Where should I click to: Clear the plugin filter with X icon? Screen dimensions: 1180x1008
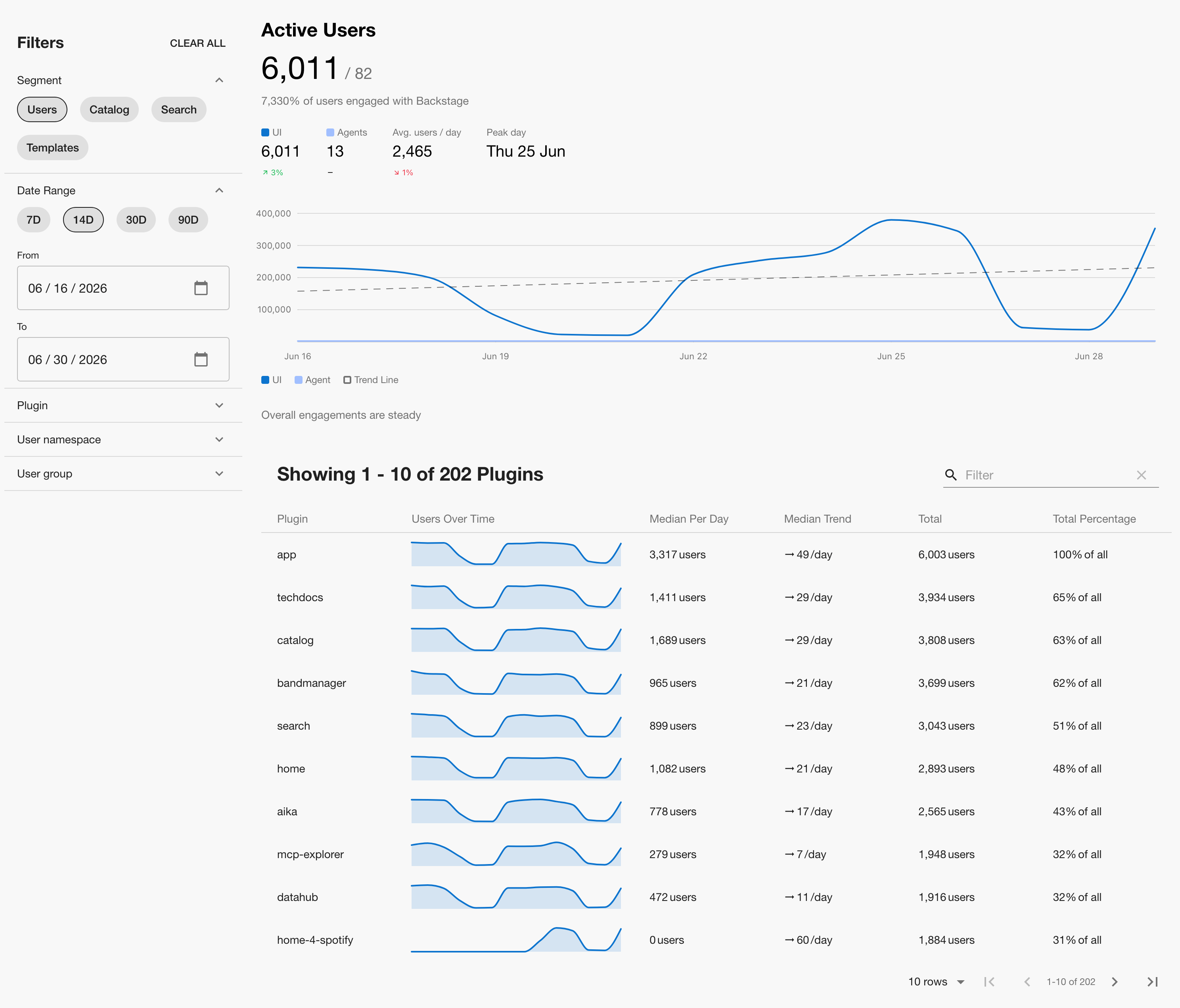(1141, 475)
